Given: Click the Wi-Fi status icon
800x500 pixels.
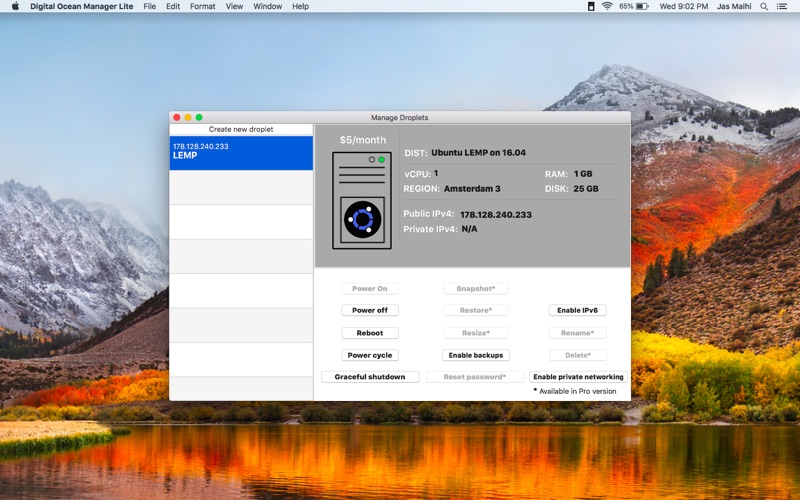Looking at the screenshot, I should 607,6.
